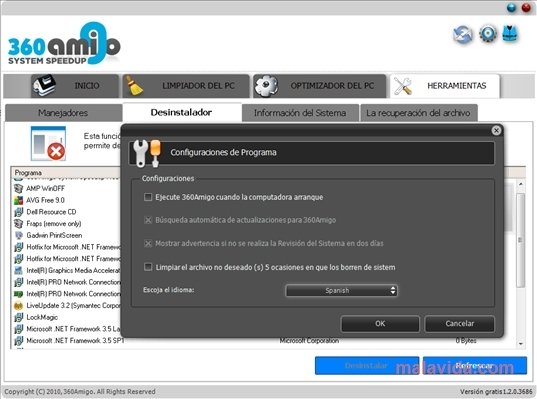The height and width of the screenshot is (399, 537).
Task: Enable Ejecute 360Amigo cuando la computadora arranque
Action: point(148,197)
